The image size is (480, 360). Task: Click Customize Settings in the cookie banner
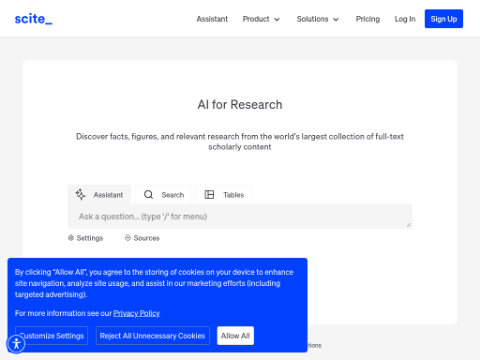51,336
